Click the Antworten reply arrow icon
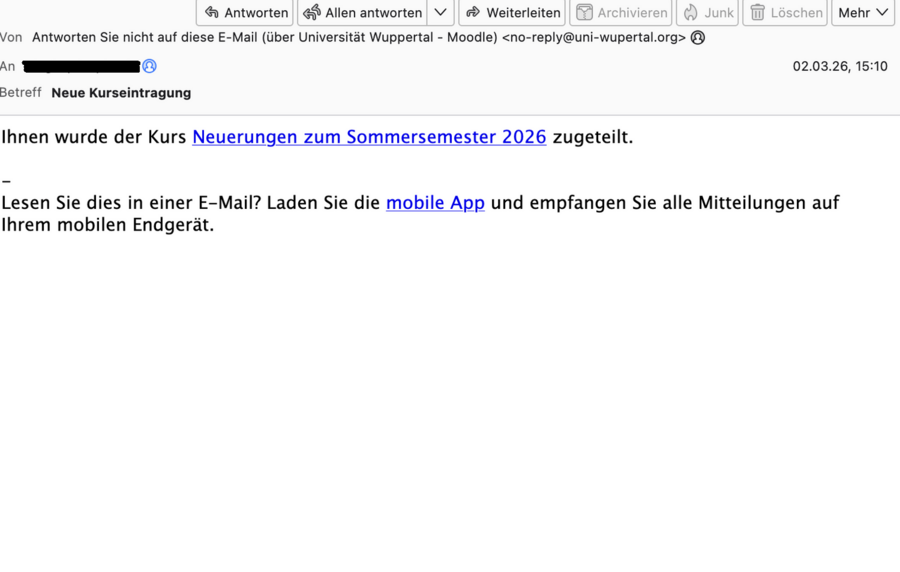 [212, 13]
